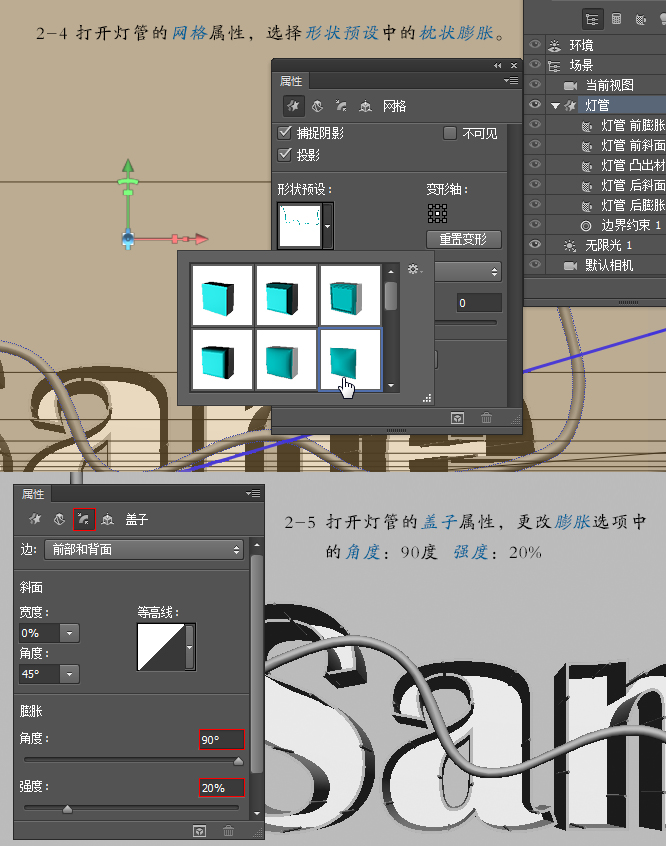Click preset list scroll-up arrow
The height and width of the screenshot is (846, 666).
tap(391, 271)
